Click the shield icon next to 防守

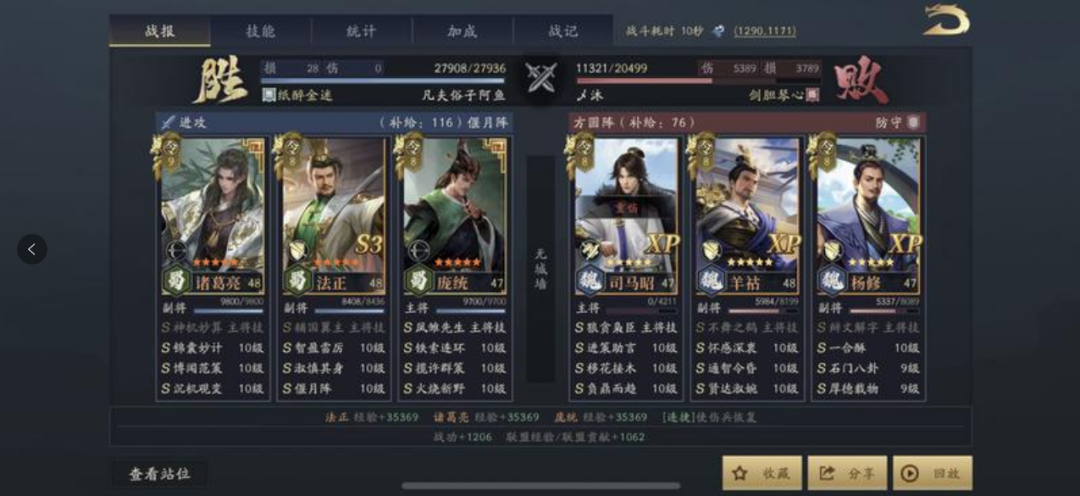[x=912, y=122]
